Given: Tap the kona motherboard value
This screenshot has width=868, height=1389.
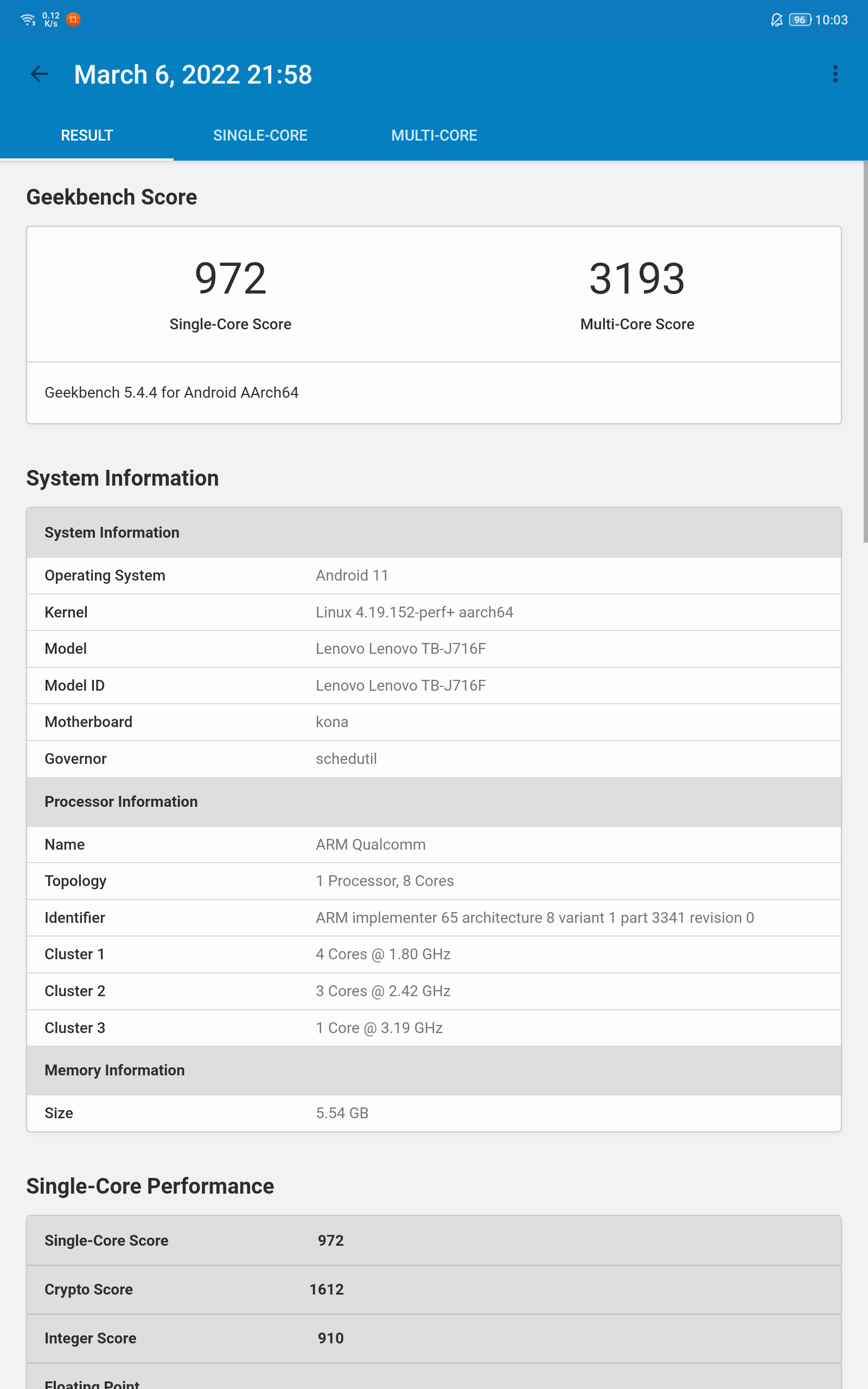Looking at the screenshot, I should click(x=332, y=722).
